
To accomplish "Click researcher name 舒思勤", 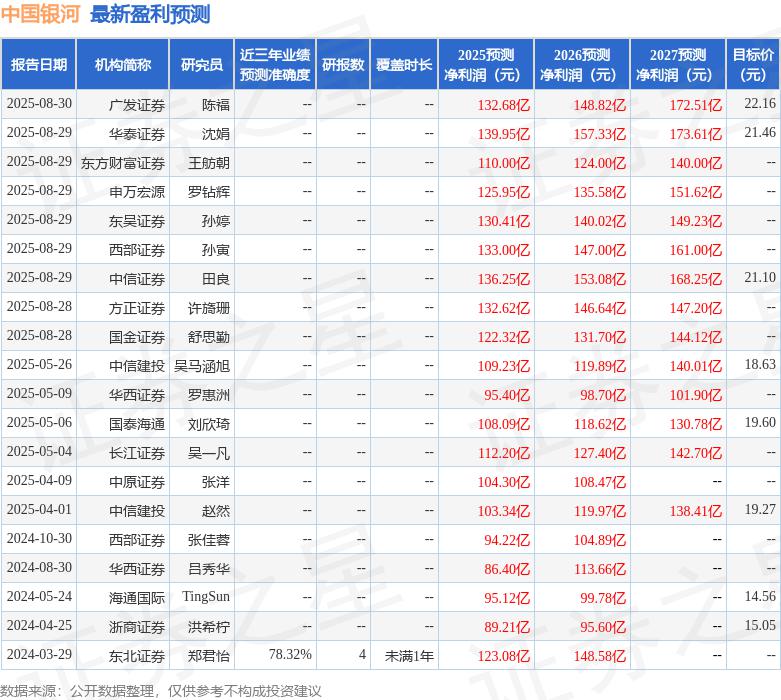I will (x=209, y=337).
